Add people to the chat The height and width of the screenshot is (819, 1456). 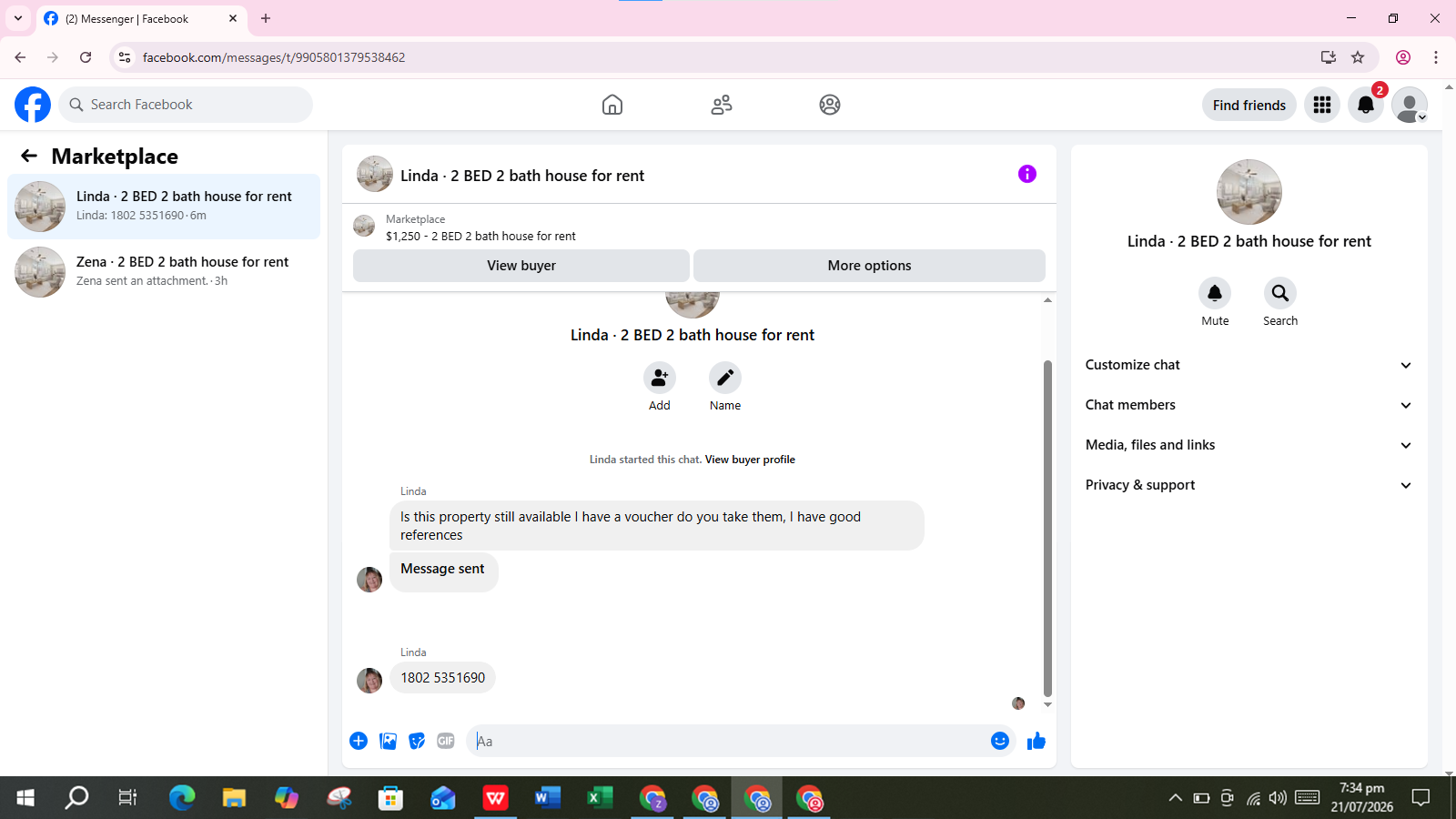coord(660,377)
